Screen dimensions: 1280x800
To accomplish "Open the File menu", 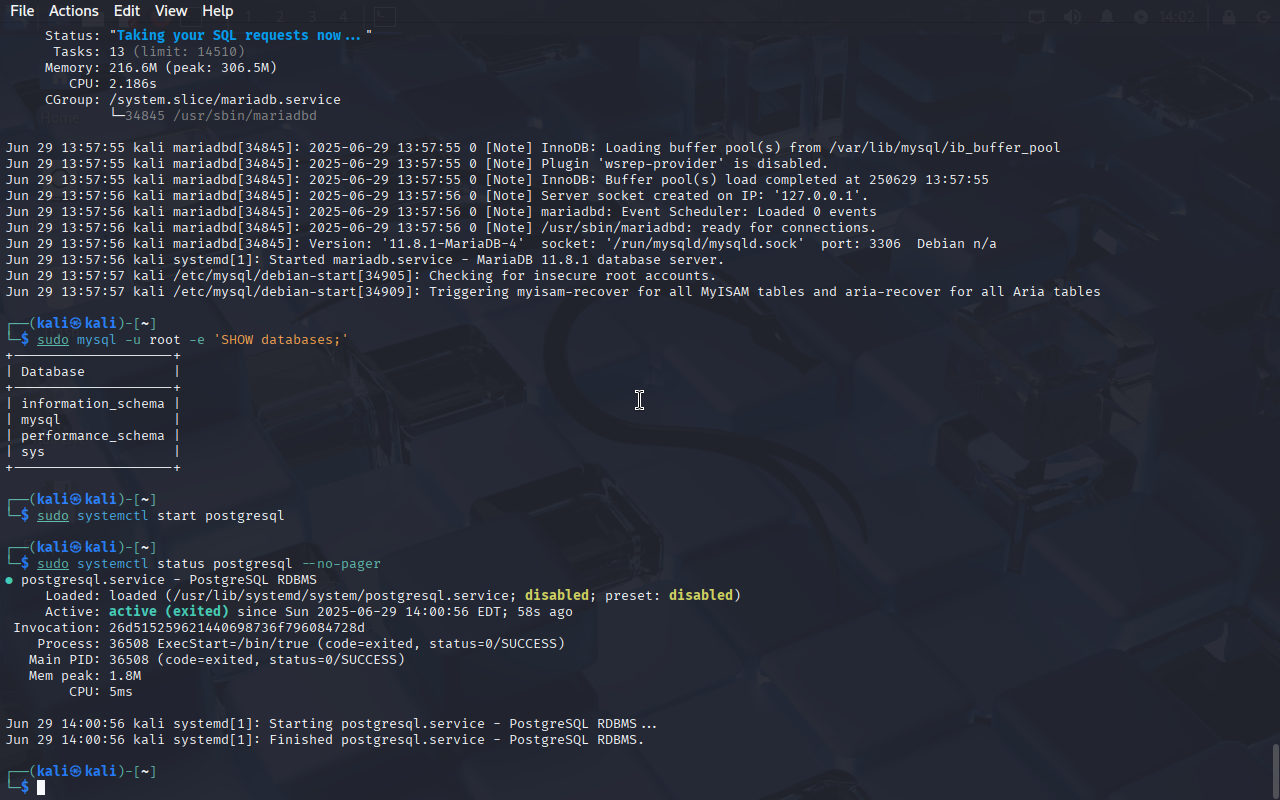I will [x=22, y=11].
